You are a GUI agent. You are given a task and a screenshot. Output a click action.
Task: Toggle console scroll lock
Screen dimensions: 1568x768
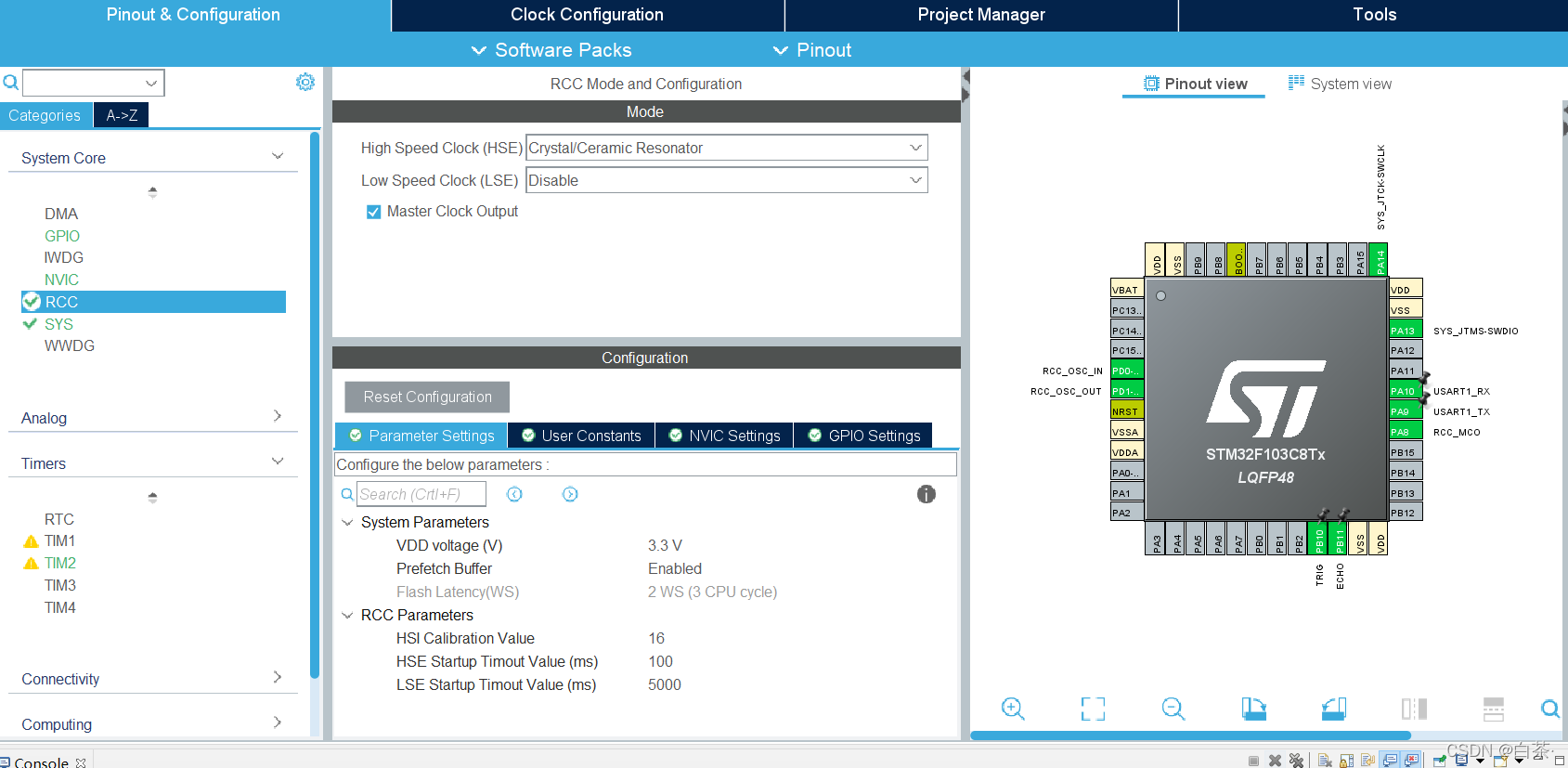pos(1346,761)
